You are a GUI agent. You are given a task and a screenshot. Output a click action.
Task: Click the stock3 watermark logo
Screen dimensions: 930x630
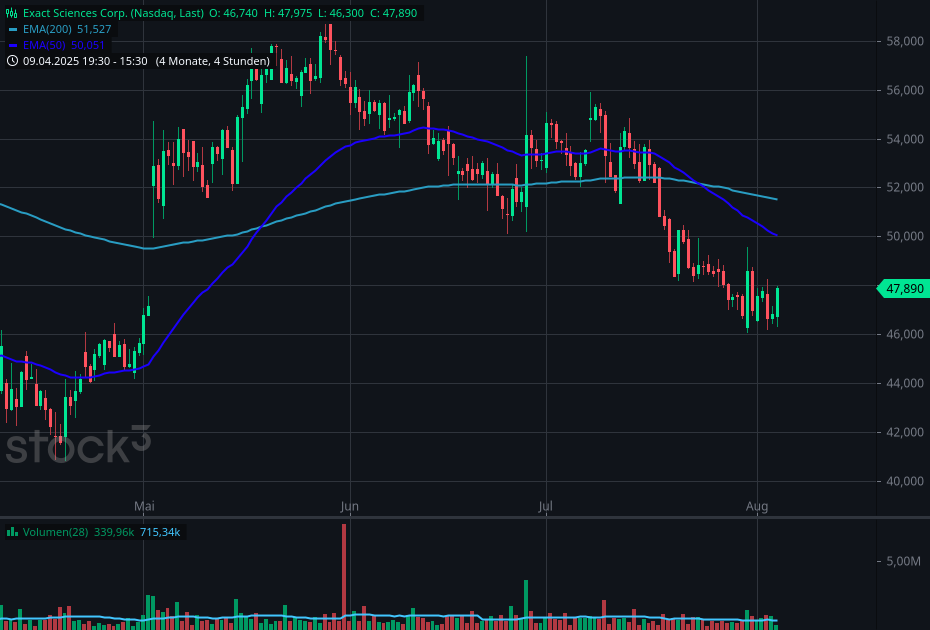(78, 446)
